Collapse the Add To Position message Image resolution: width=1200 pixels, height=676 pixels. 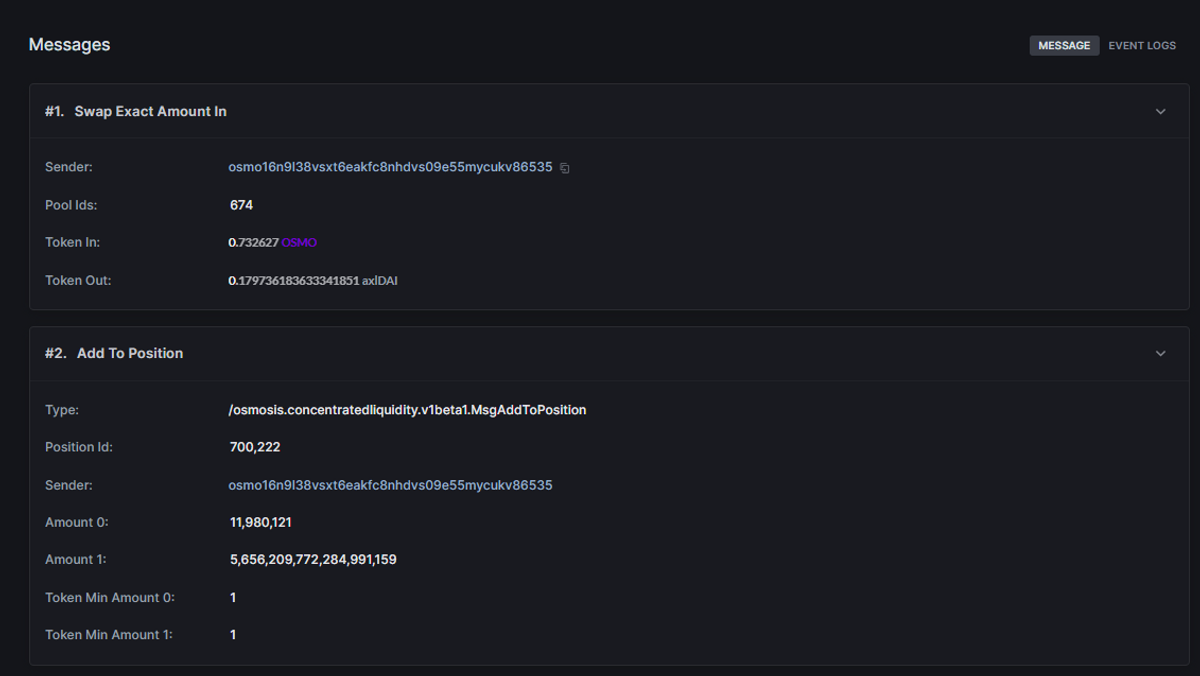(x=1160, y=353)
